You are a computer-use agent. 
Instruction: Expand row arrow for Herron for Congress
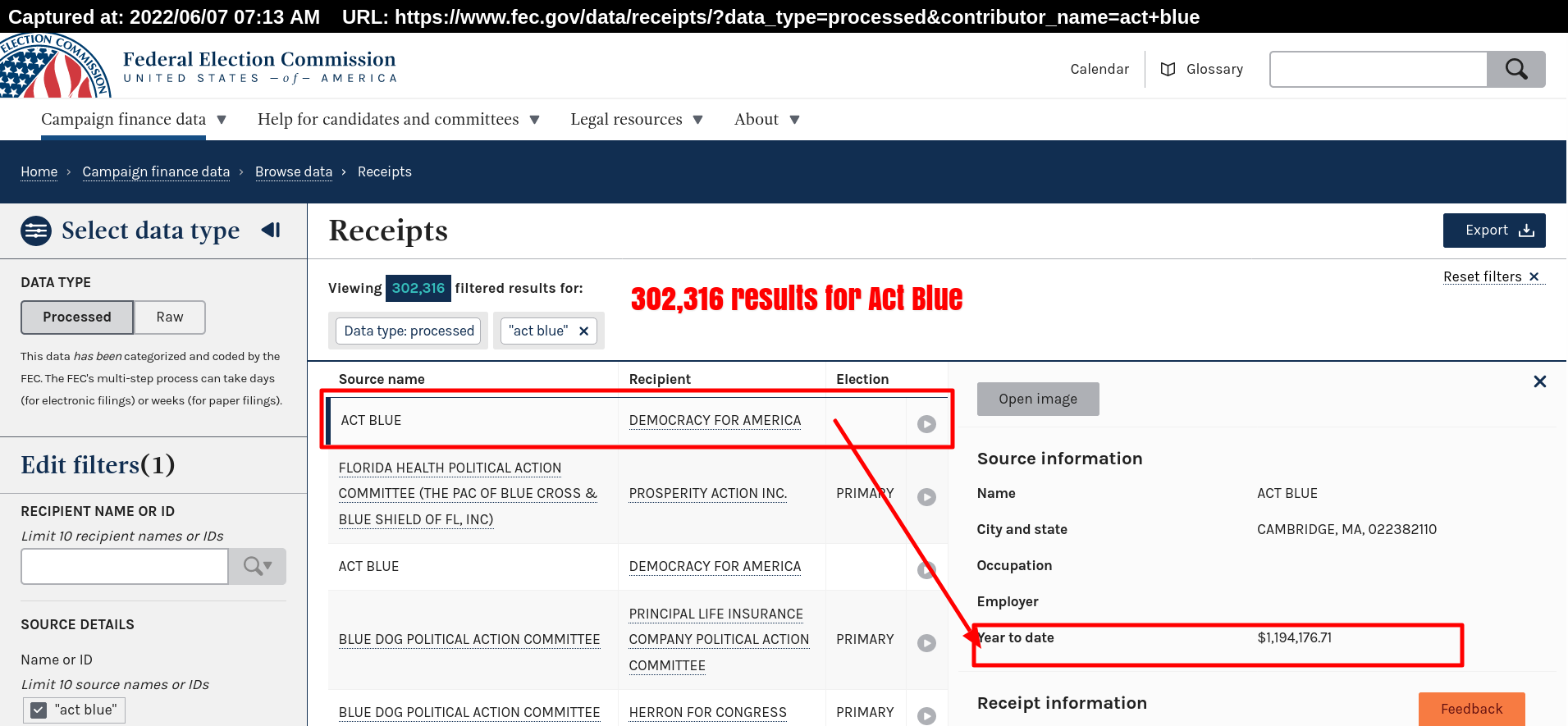926,715
